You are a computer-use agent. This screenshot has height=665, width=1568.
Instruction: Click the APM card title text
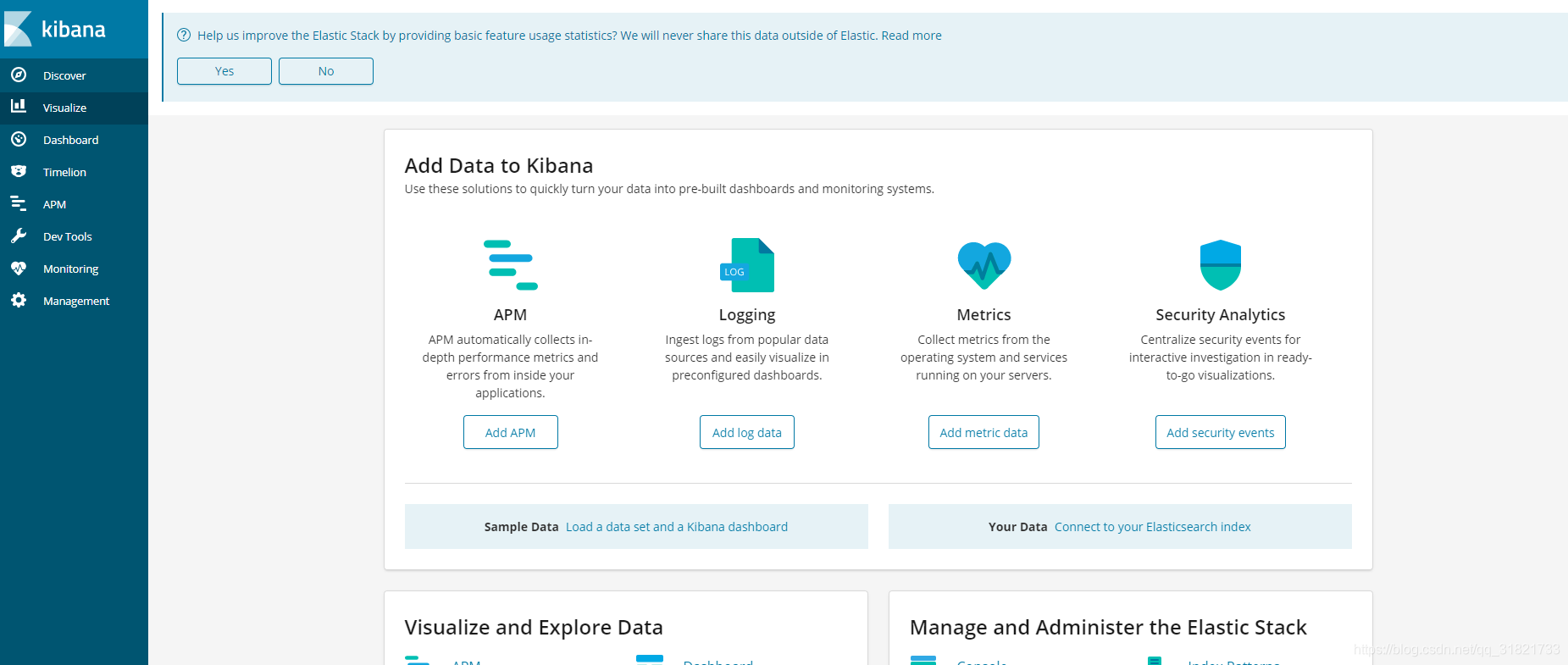(x=511, y=314)
